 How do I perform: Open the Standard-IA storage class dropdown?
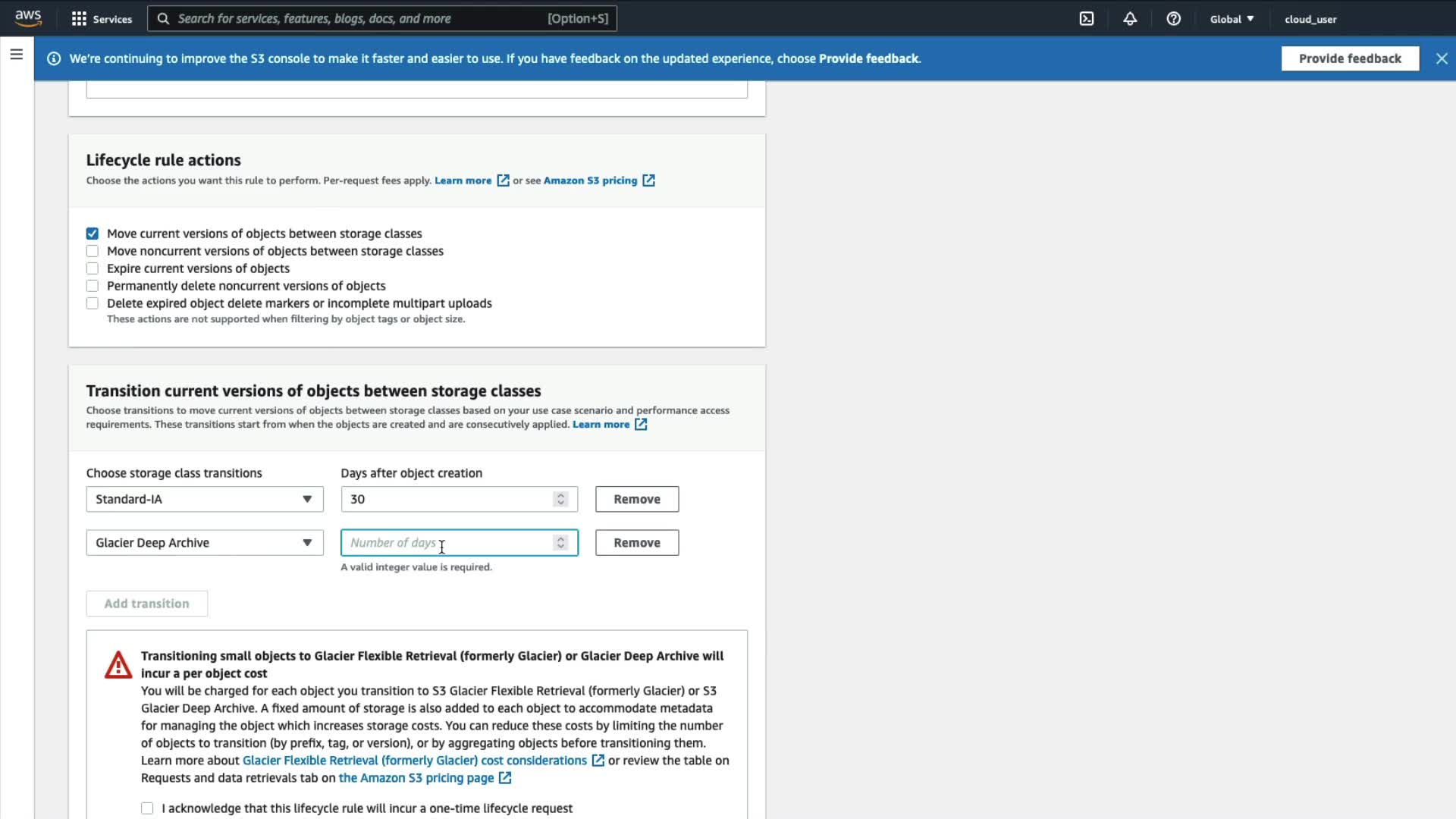(205, 499)
